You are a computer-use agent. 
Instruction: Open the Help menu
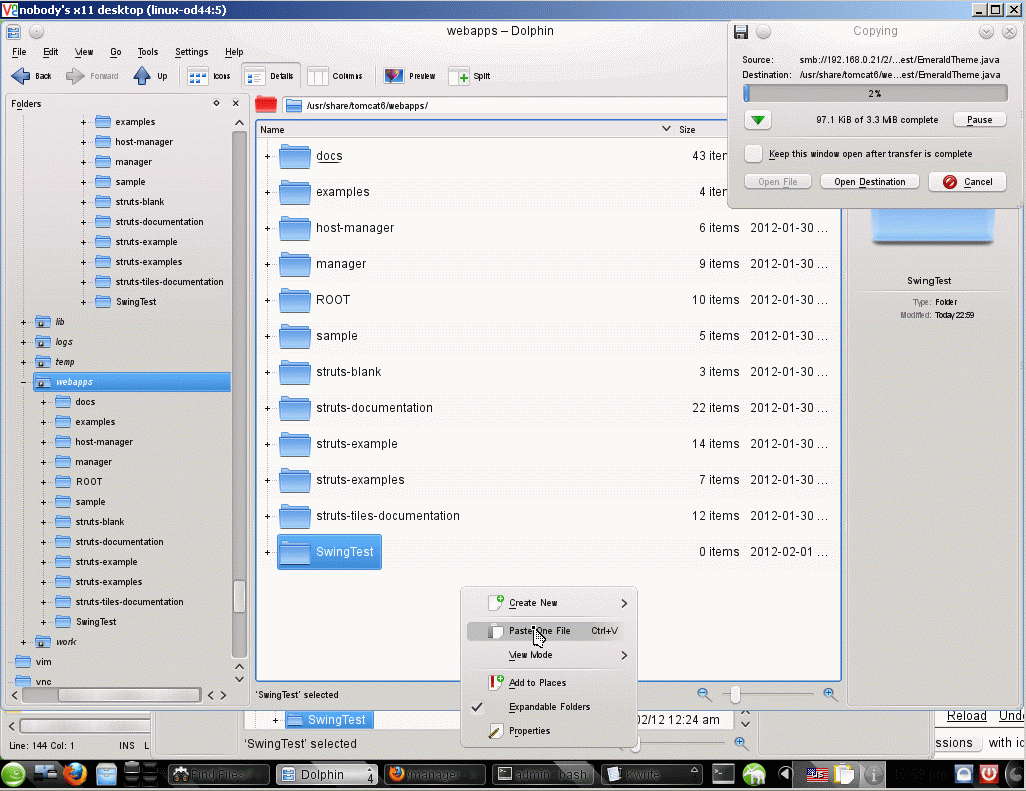coord(234,52)
